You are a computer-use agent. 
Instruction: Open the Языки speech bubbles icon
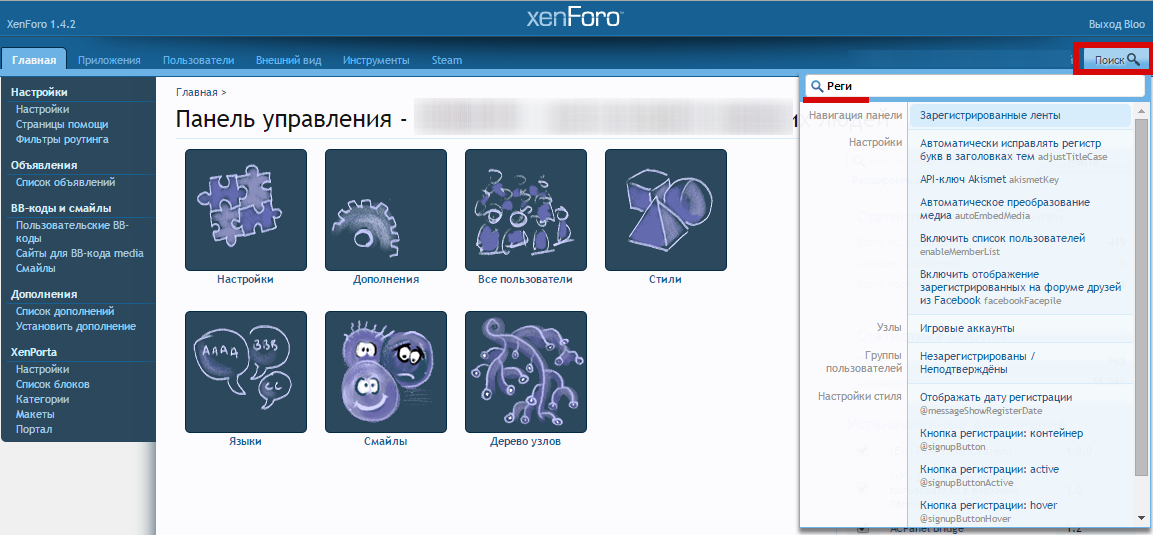pyautogui.click(x=246, y=372)
